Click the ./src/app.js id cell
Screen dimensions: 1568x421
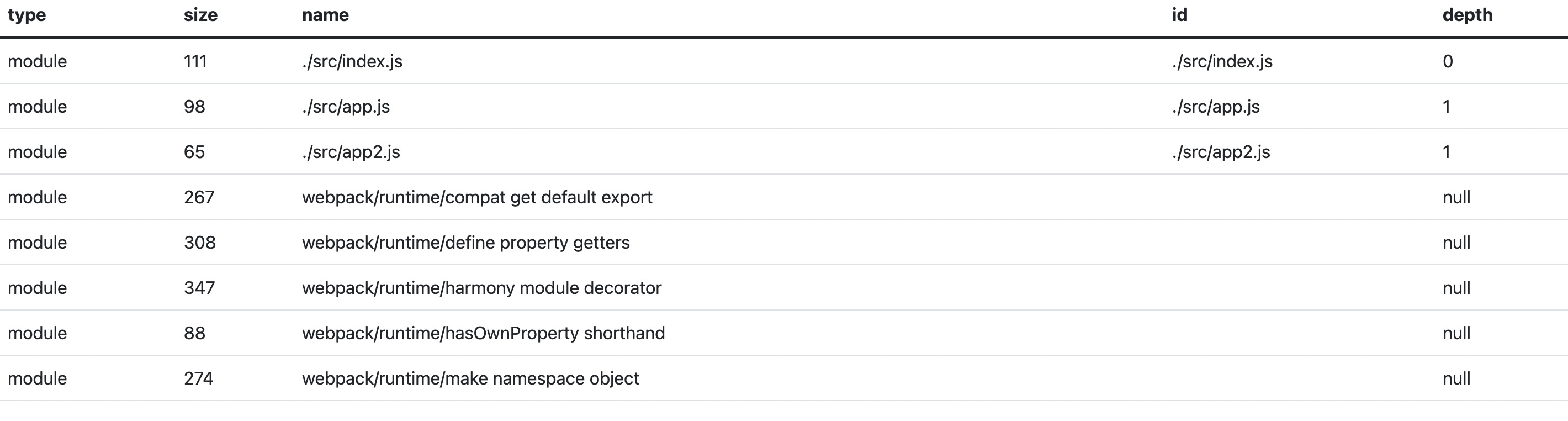1216,107
